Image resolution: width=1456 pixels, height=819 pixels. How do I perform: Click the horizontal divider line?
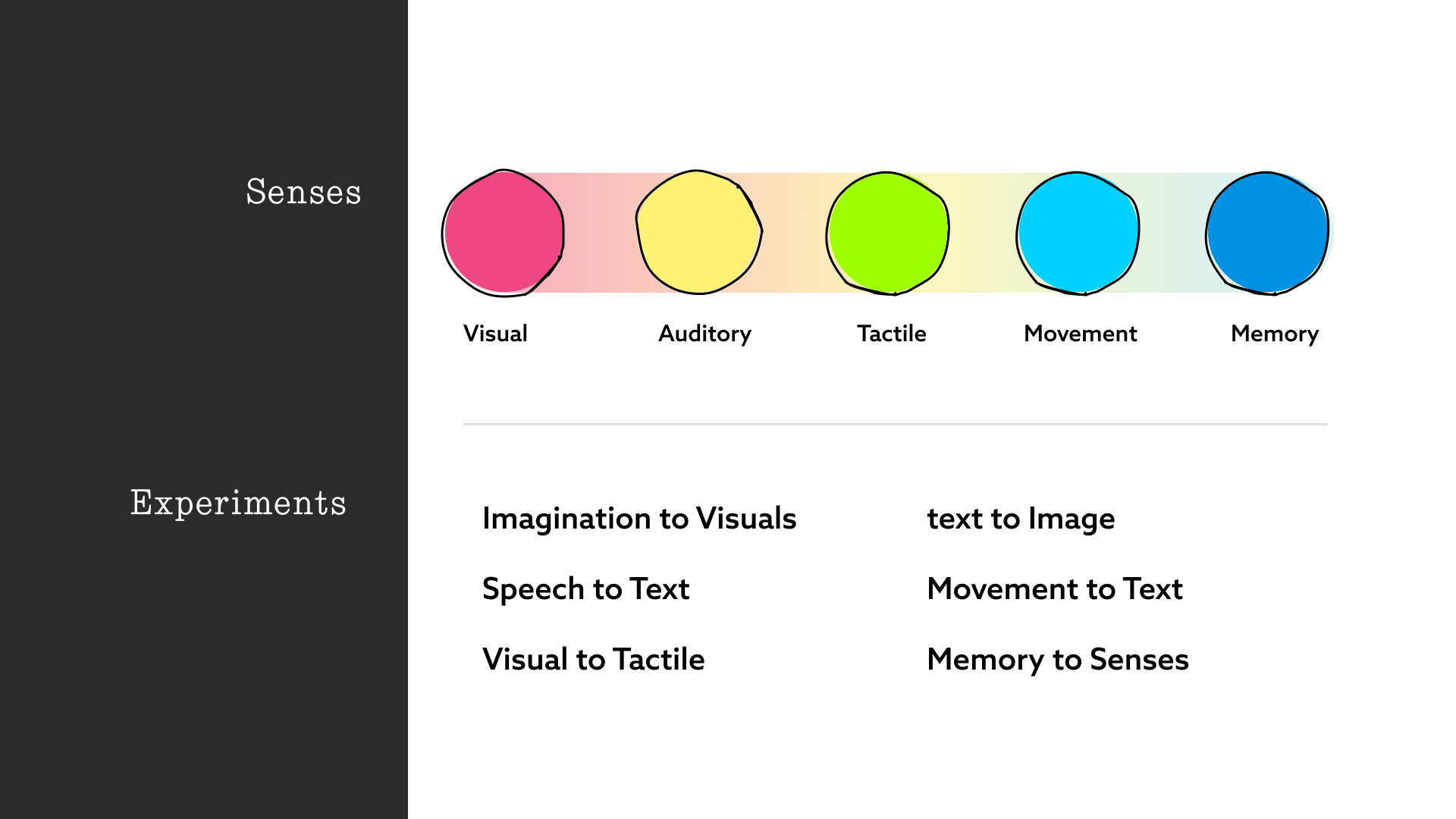[x=895, y=424]
